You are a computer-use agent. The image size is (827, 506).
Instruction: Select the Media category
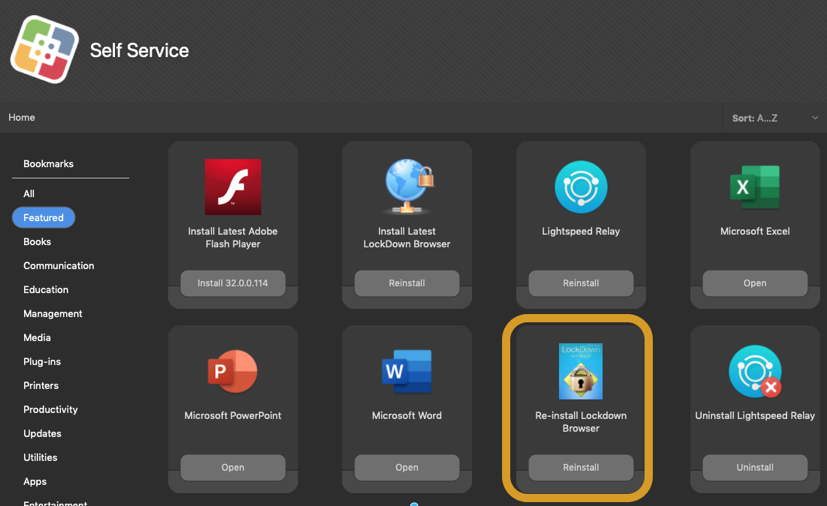pyautogui.click(x=37, y=338)
